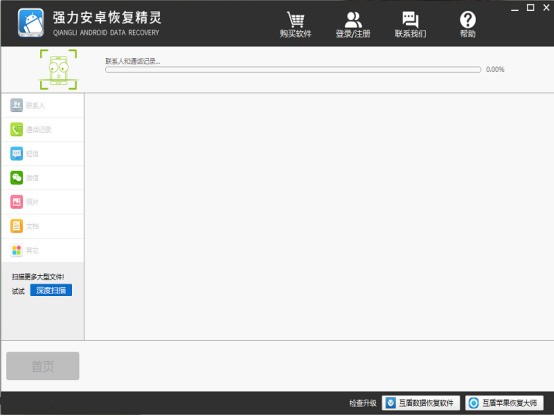Open the 购买软件 shopping cart icon
Image resolution: width=554 pixels, height=416 pixels.
(295, 19)
